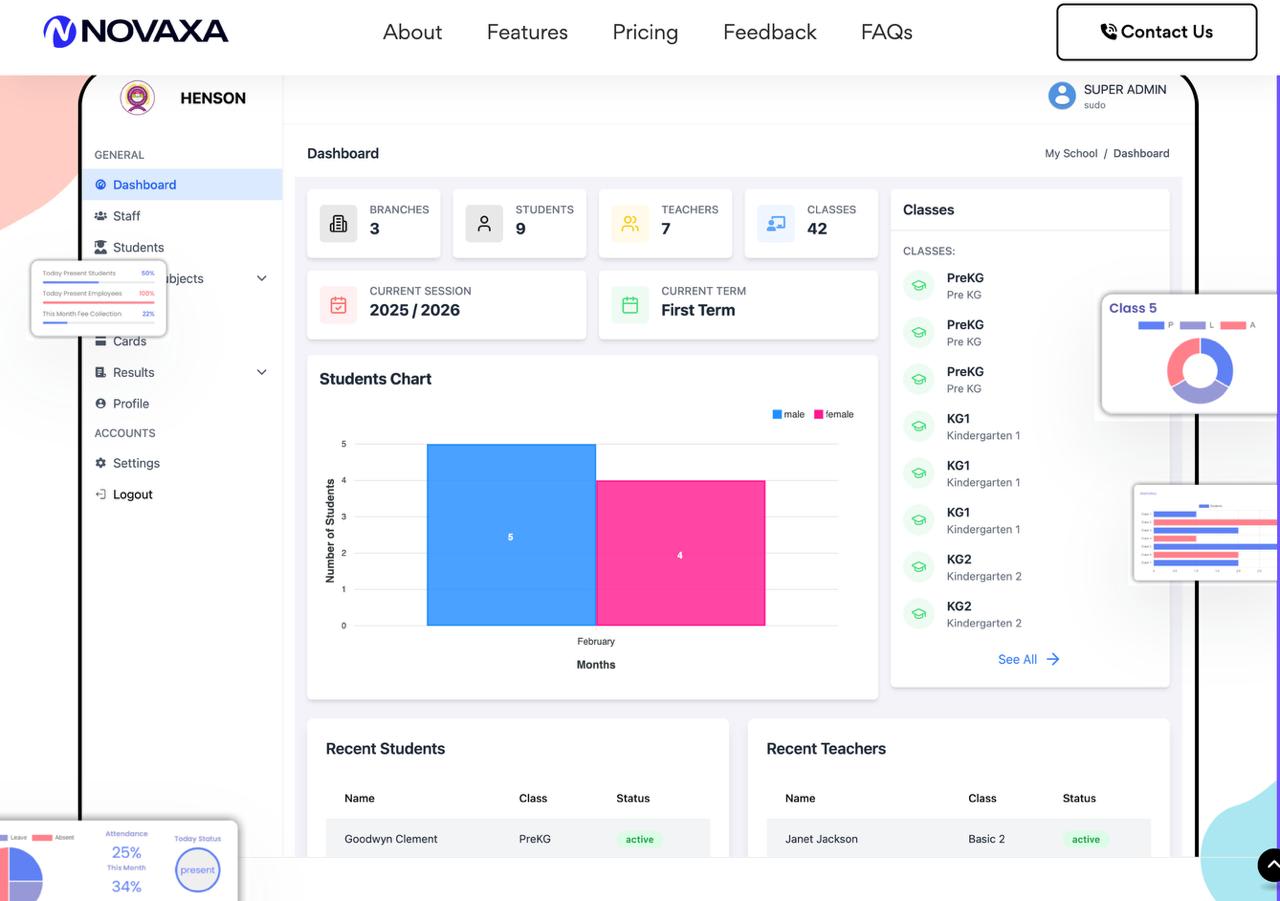Screen dimensions: 1280x901
Task: Click the blue male bar in chart
Action: [x=511, y=535]
